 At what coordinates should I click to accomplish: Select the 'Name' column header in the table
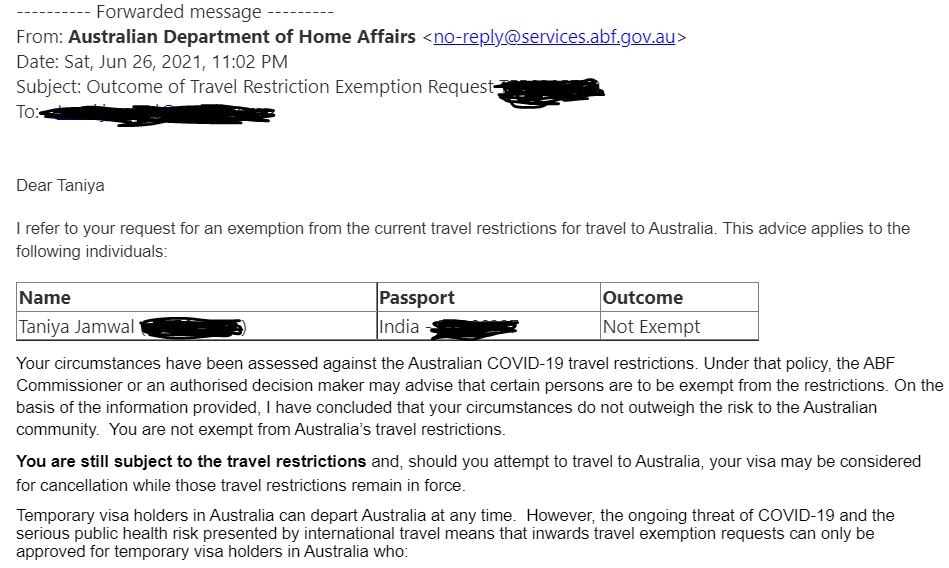(45, 298)
